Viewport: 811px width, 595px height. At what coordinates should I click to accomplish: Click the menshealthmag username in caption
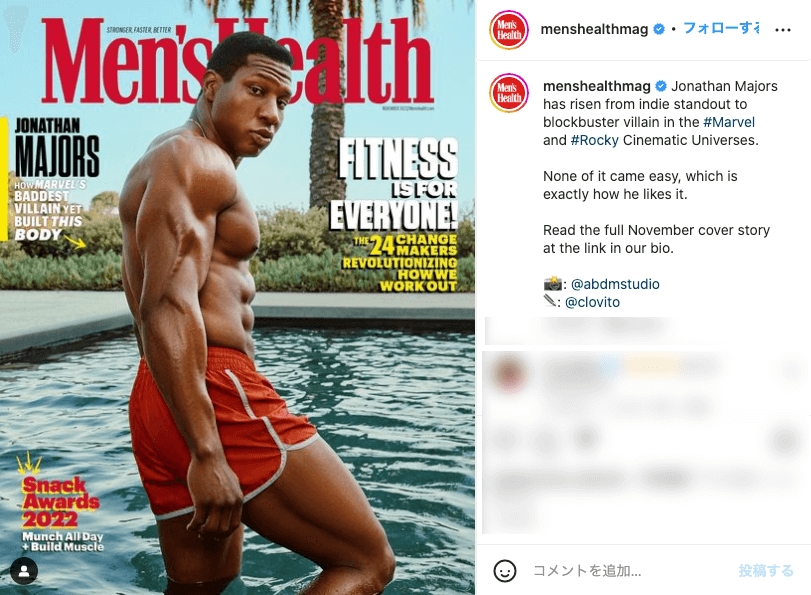pos(597,86)
